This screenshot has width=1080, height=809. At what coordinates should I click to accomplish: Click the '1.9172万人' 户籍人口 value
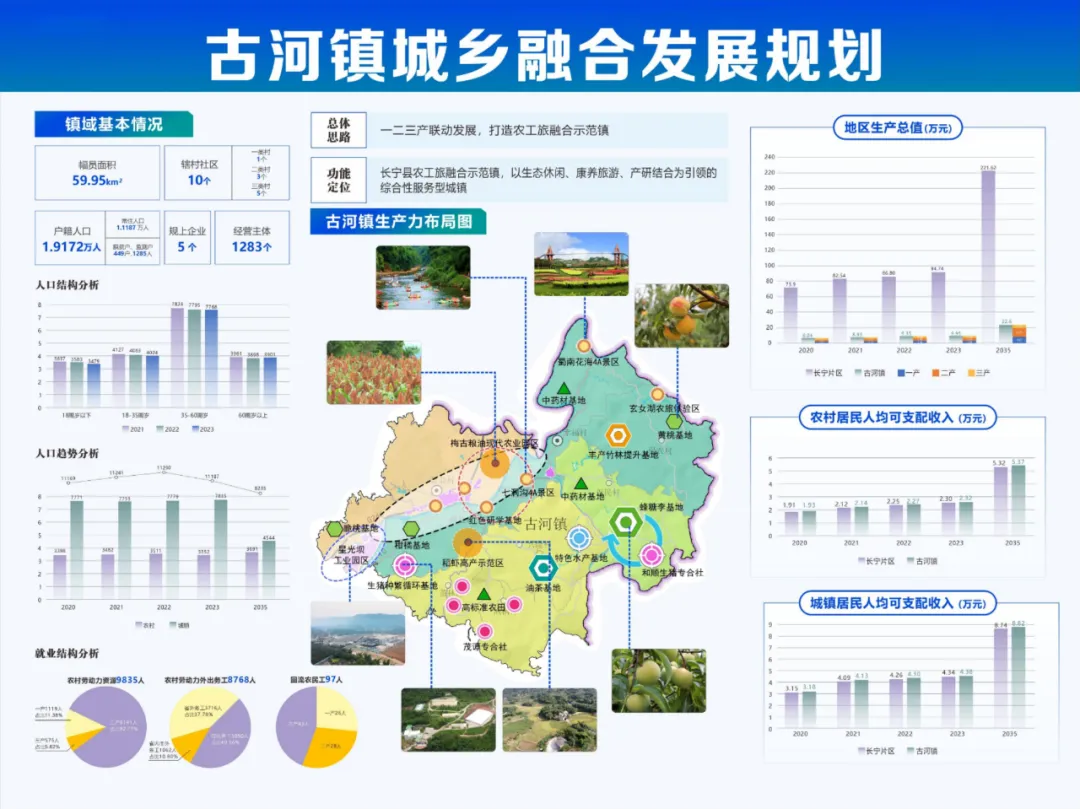point(71,246)
